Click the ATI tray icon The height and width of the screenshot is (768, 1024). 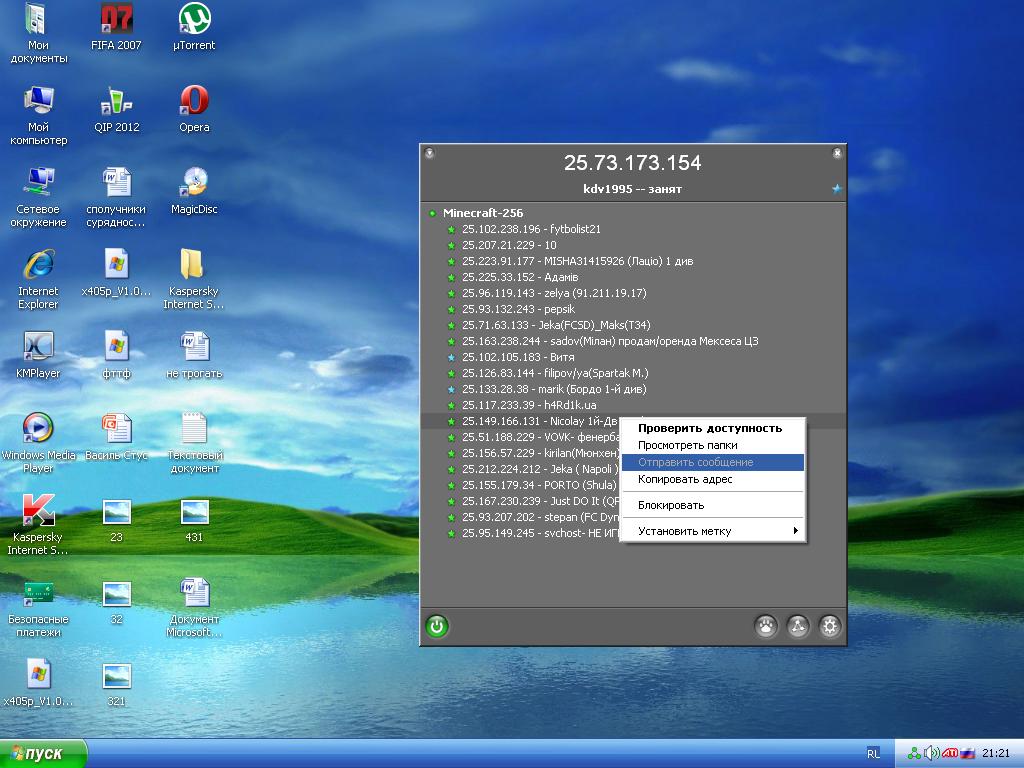[950, 753]
